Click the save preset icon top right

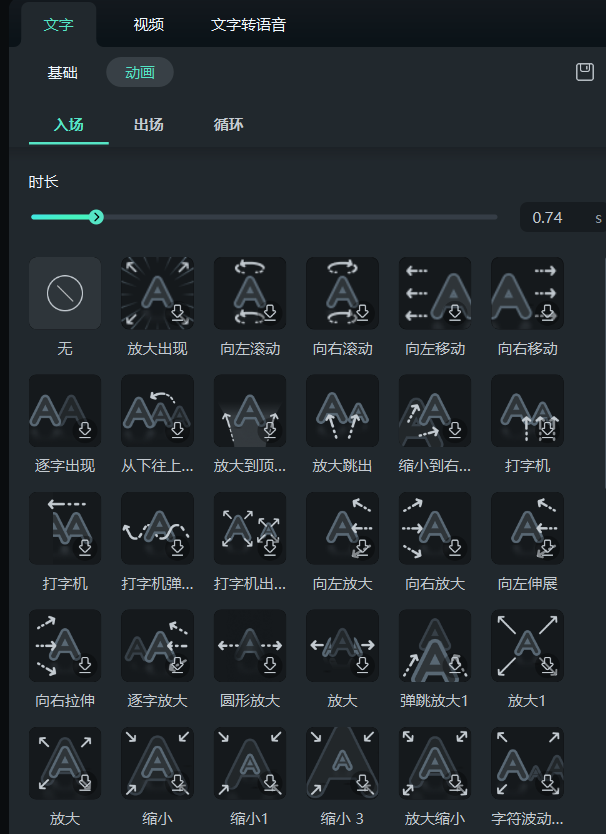tap(585, 71)
